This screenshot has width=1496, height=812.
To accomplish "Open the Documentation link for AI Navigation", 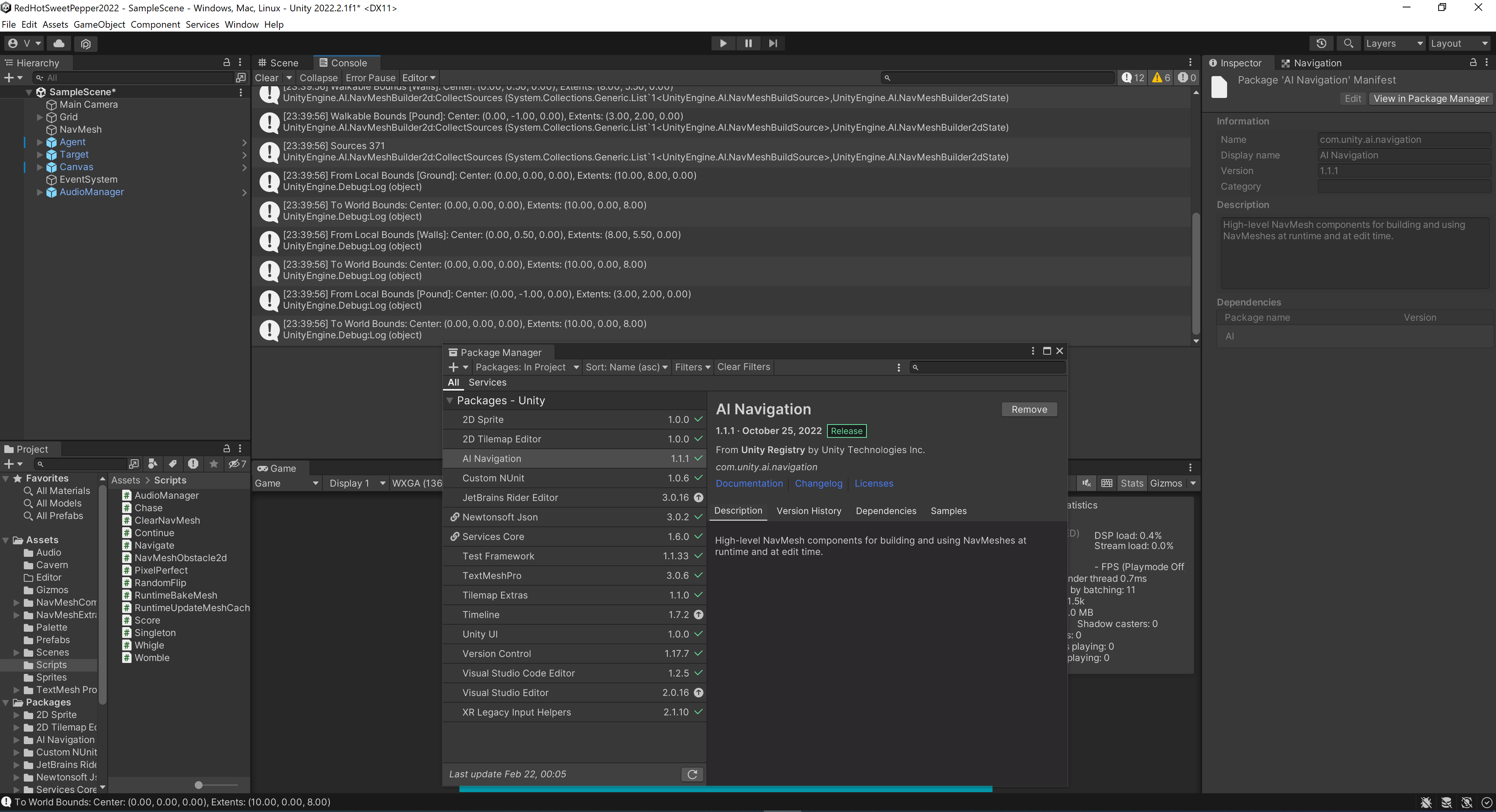I will (x=749, y=483).
